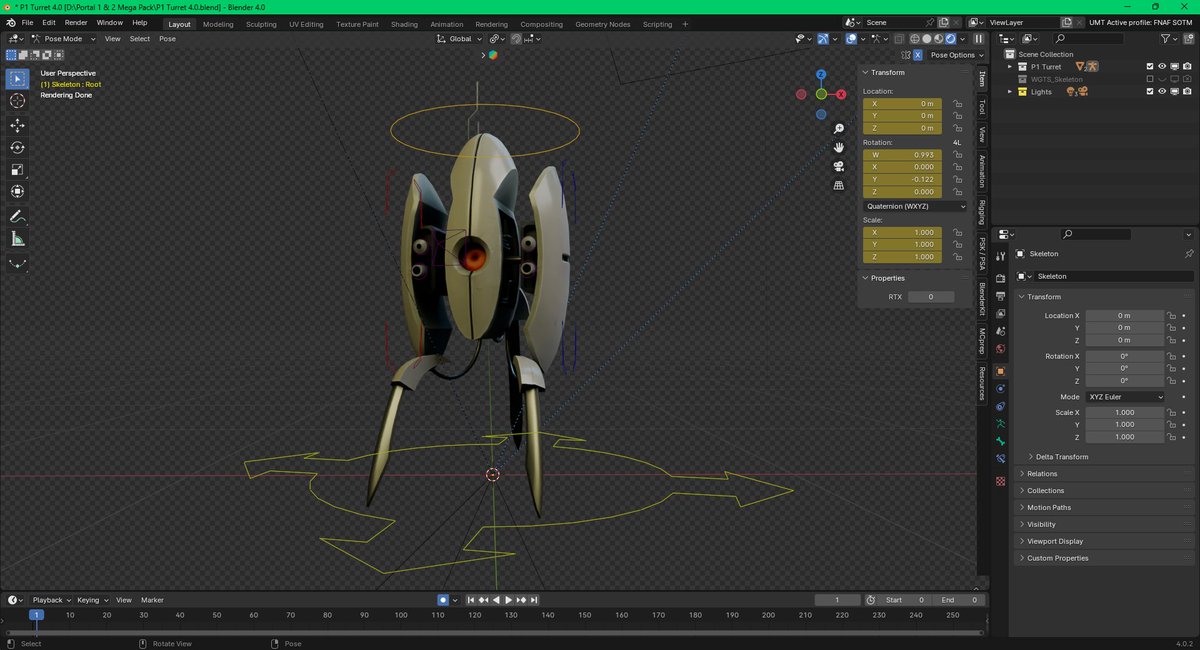Open the Global orientation dropdown
The height and width of the screenshot is (650, 1200).
[x=460, y=39]
